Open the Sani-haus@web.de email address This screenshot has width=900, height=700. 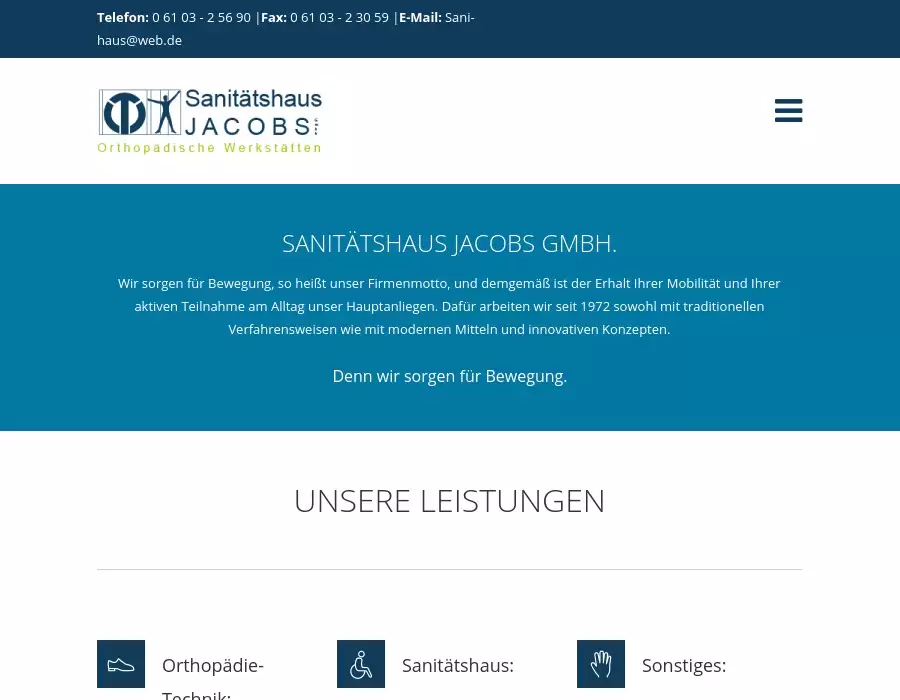[139, 41]
